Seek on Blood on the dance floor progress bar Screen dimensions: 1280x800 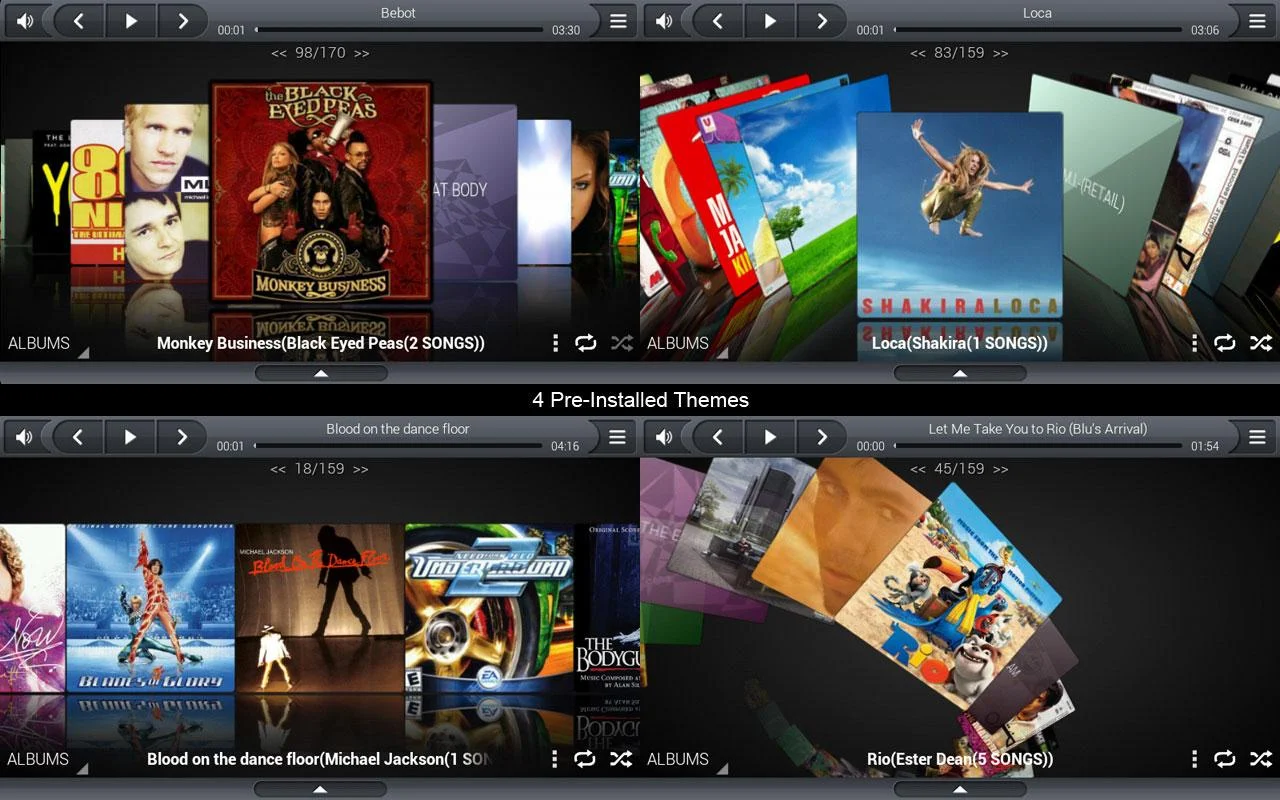(398, 446)
